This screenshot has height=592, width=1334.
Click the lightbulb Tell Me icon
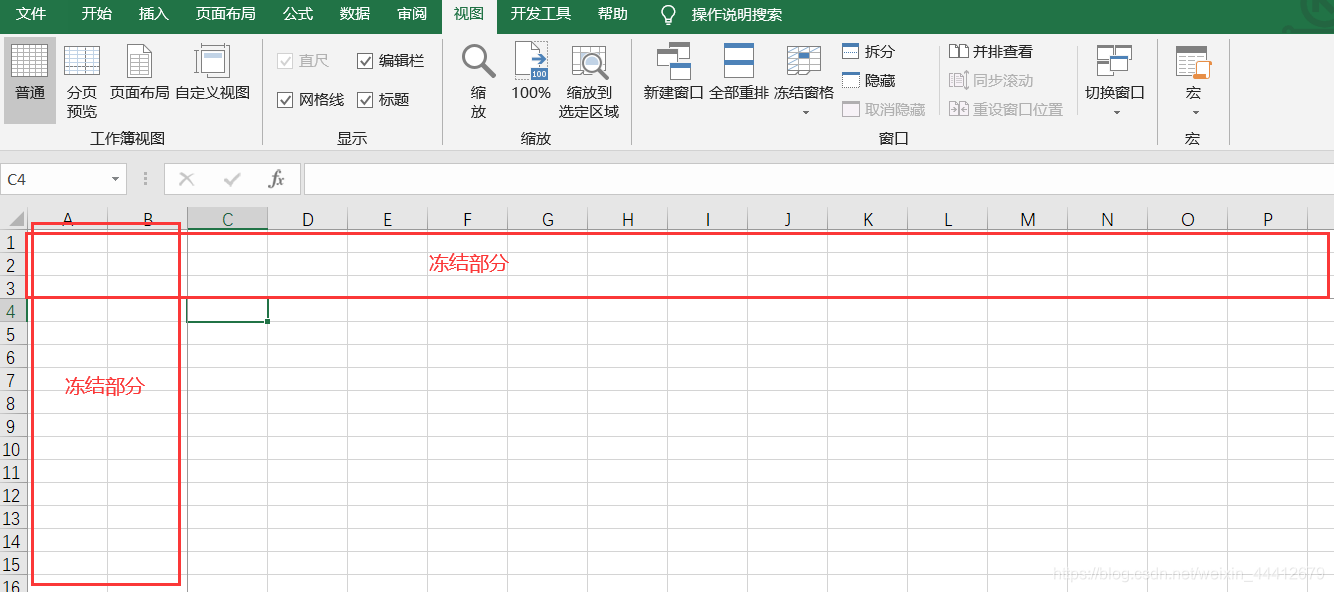pyautogui.click(x=669, y=14)
